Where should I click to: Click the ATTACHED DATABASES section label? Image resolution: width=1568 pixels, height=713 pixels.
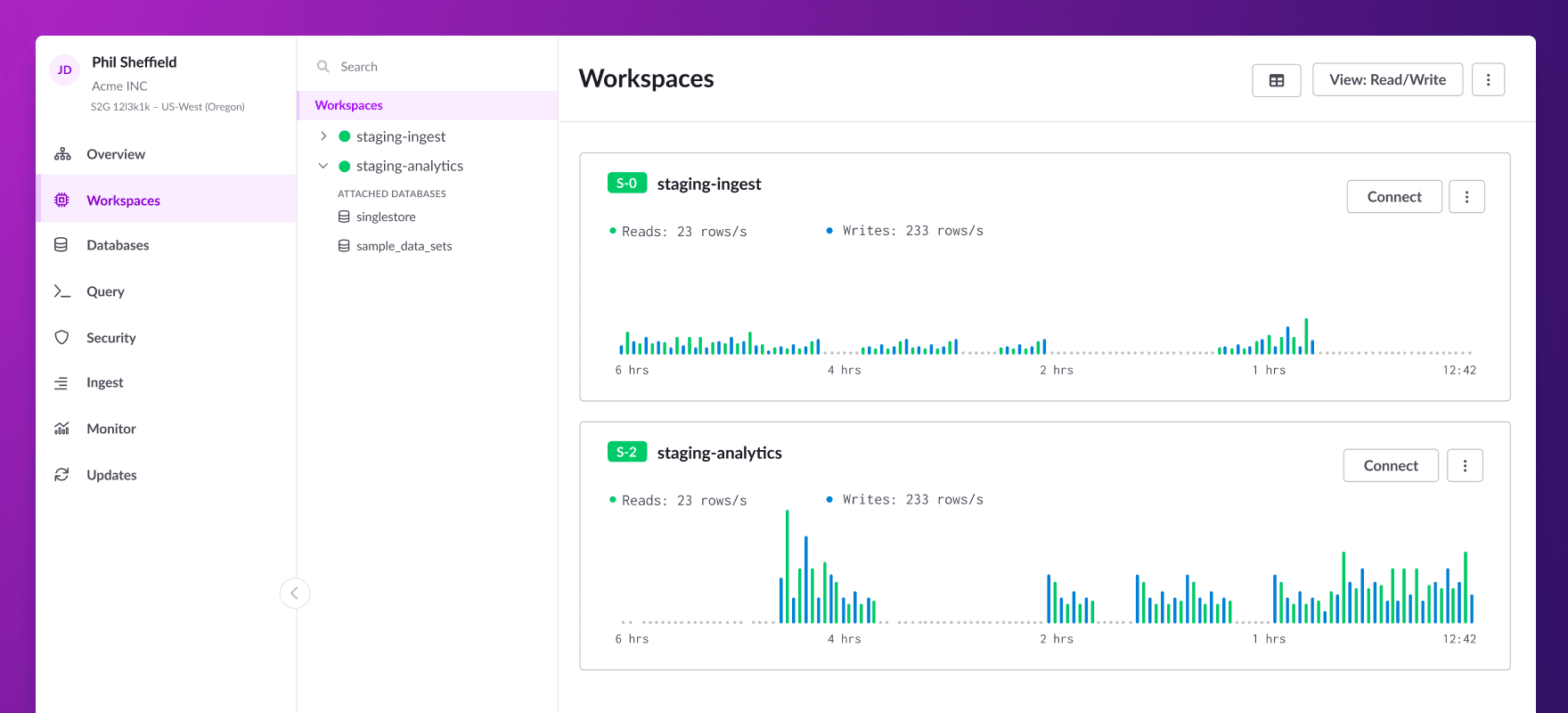pos(392,193)
